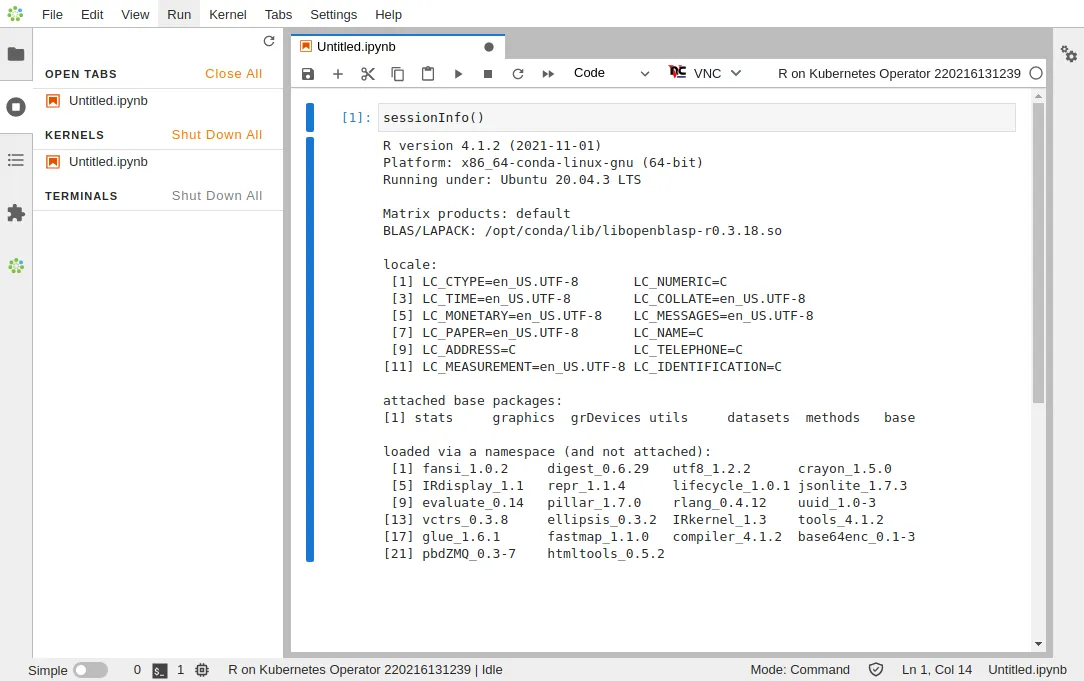Open the Run menu

click(179, 15)
